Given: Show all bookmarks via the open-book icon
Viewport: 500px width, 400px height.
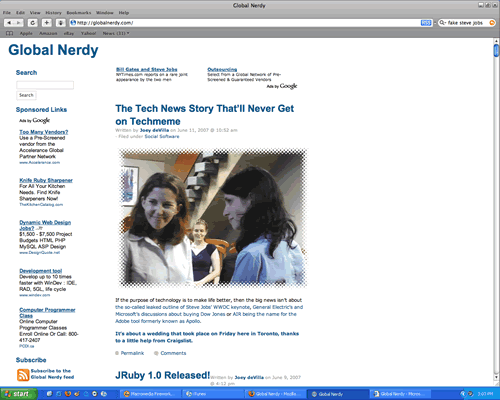Looking at the screenshot, I should click(10, 33).
